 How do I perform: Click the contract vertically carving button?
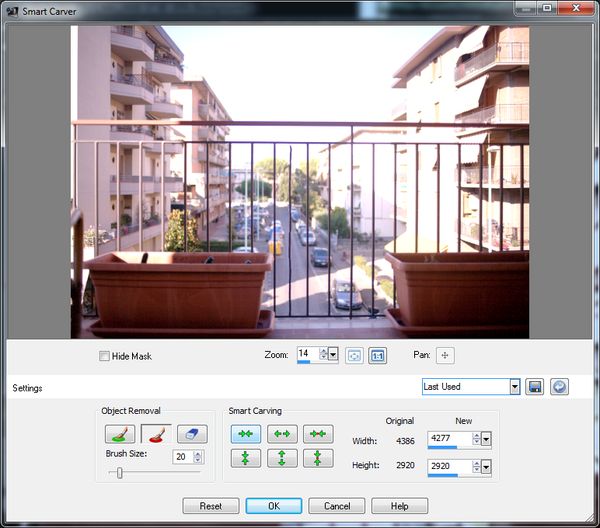coord(245,459)
